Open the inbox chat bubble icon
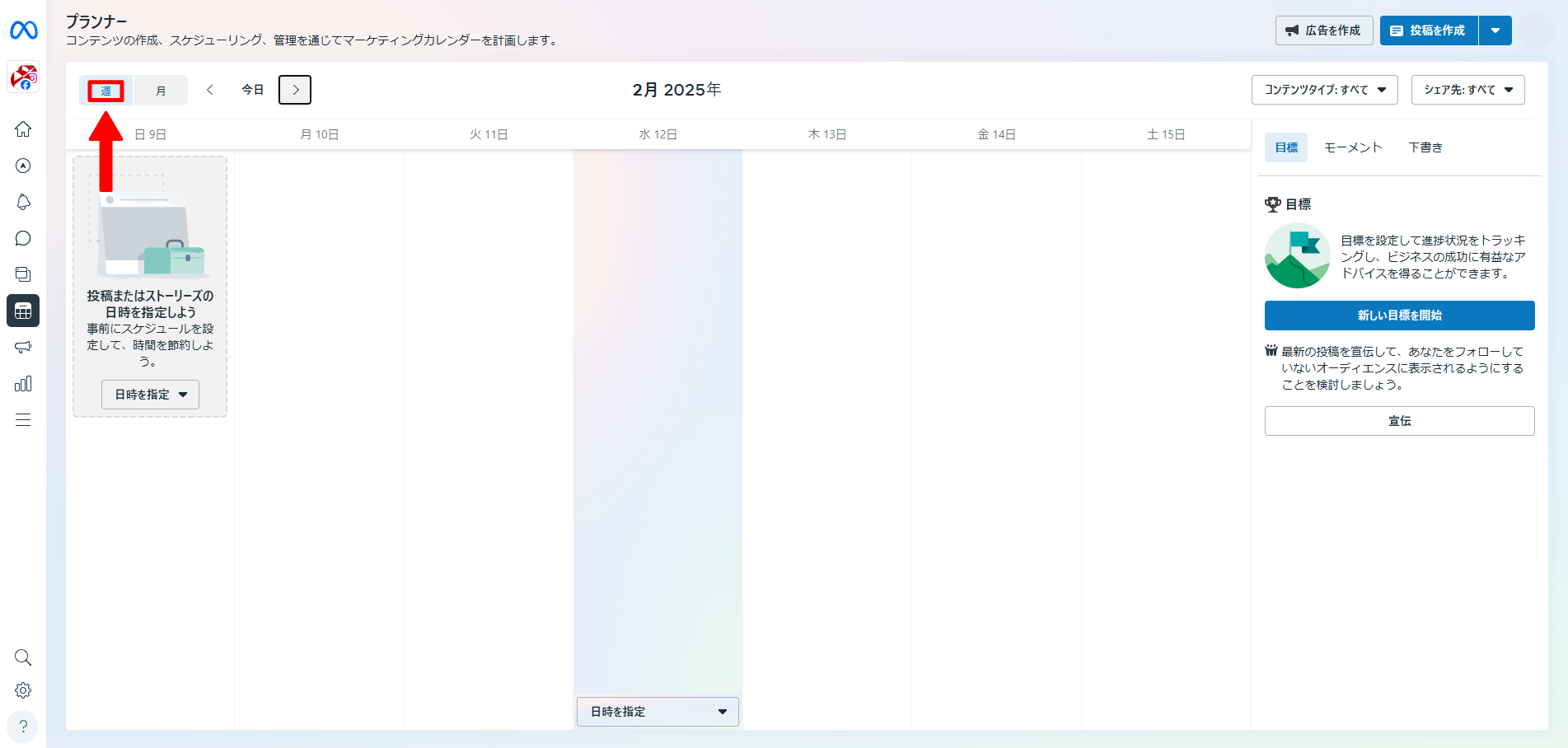 pyautogui.click(x=23, y=238)
